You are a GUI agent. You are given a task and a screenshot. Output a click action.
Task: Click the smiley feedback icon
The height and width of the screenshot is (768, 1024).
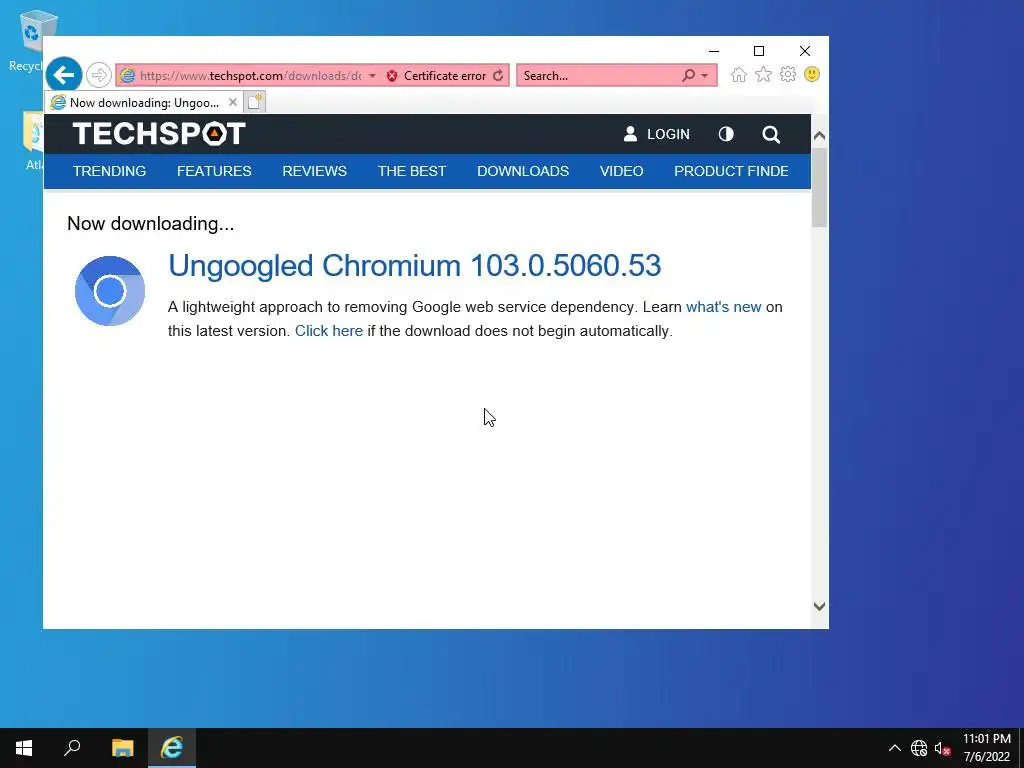coord(812,74)
